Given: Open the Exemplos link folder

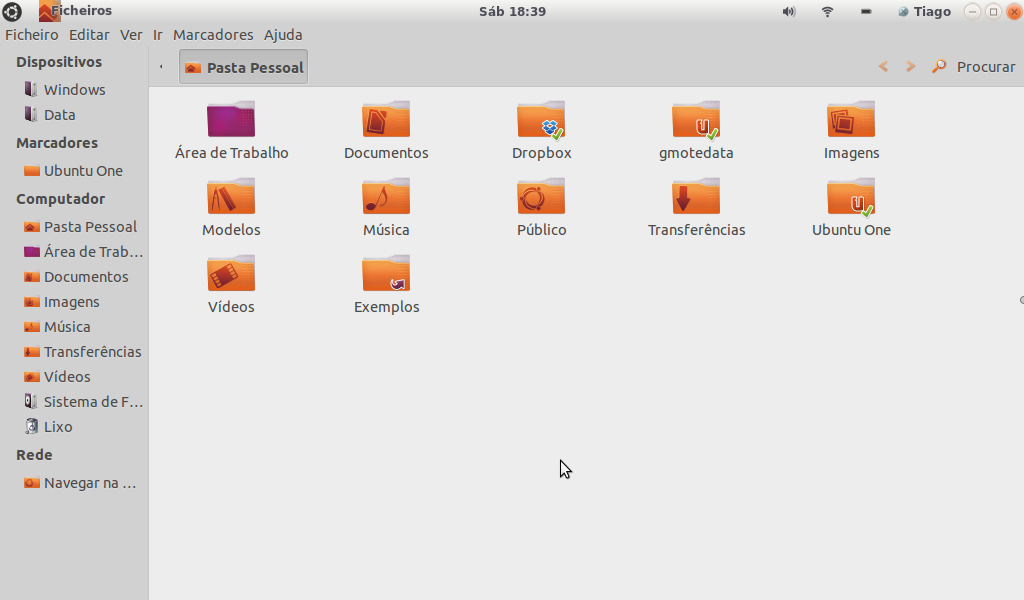Looking at the screenshot, I should pyautogui.click(x=386, y=273).
